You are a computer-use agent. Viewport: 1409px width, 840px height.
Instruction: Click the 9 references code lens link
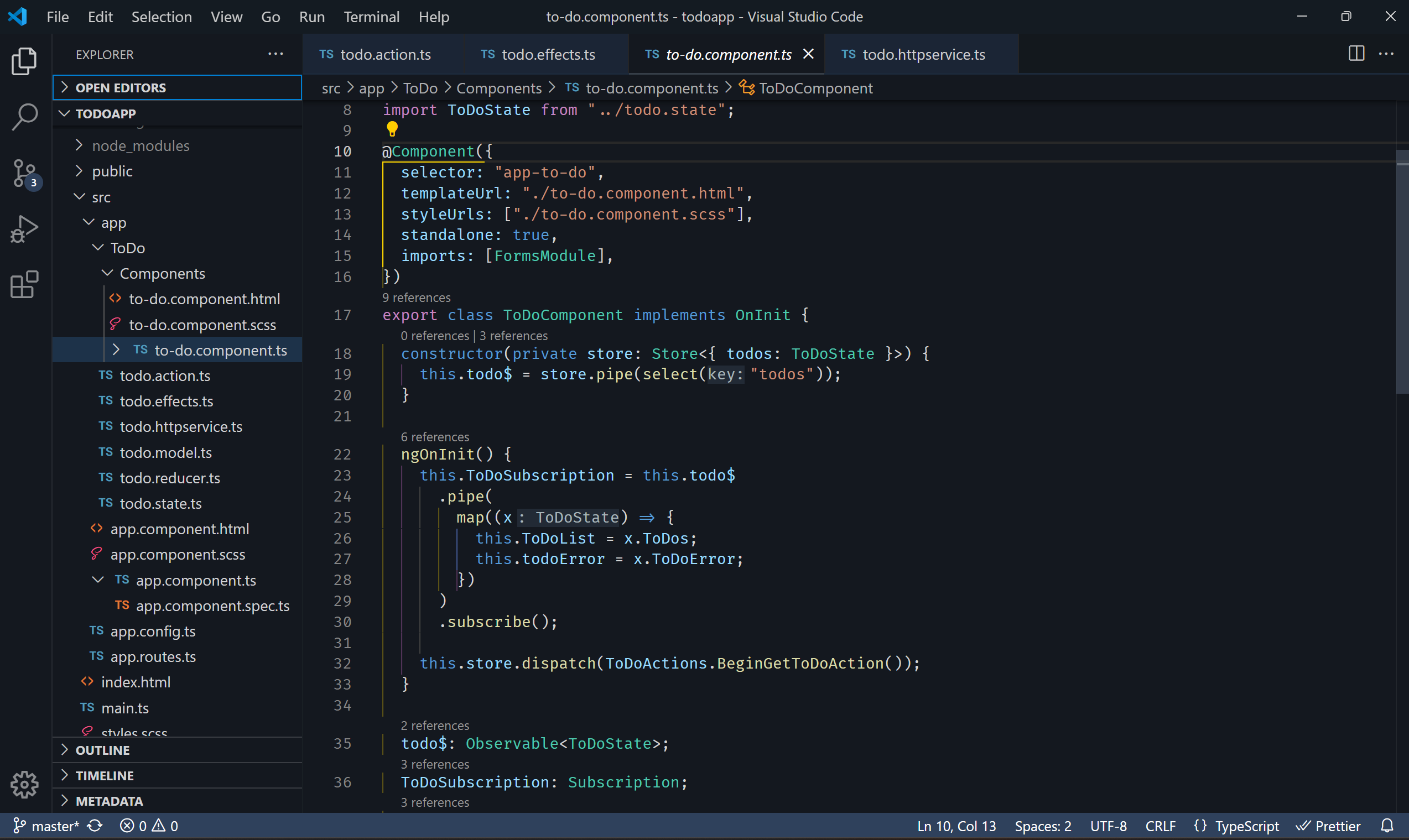coord(416,298)
